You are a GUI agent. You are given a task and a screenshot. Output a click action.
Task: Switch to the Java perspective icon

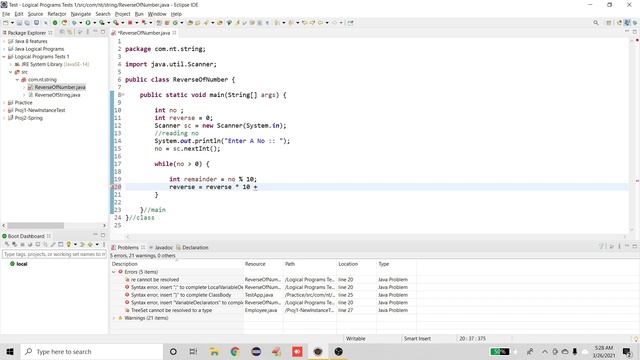coord(627,23)
